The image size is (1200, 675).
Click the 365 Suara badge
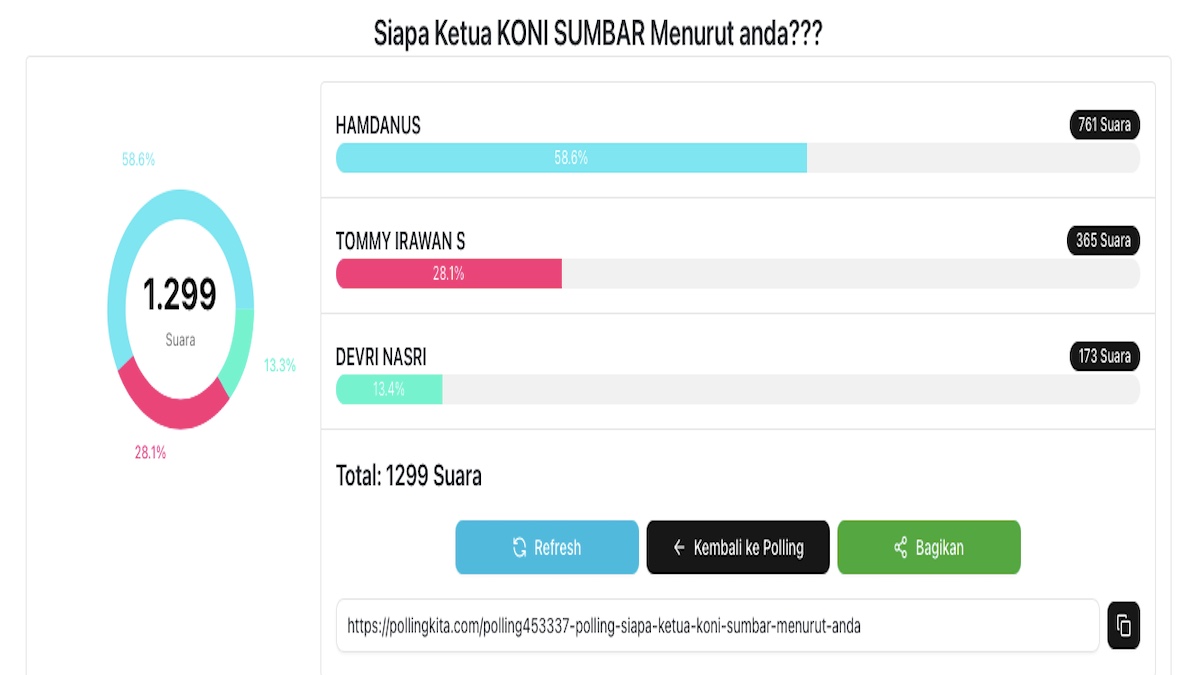tap(1103, 240)
